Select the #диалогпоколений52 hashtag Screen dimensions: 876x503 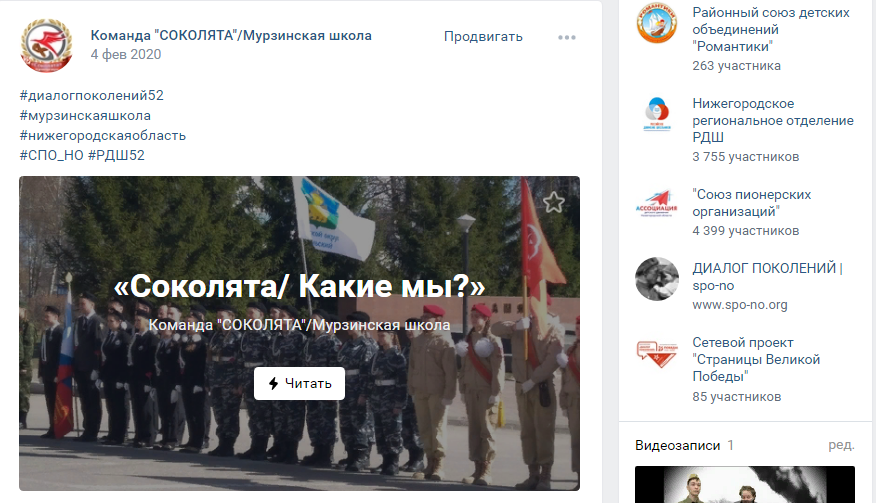pos(92,96)
